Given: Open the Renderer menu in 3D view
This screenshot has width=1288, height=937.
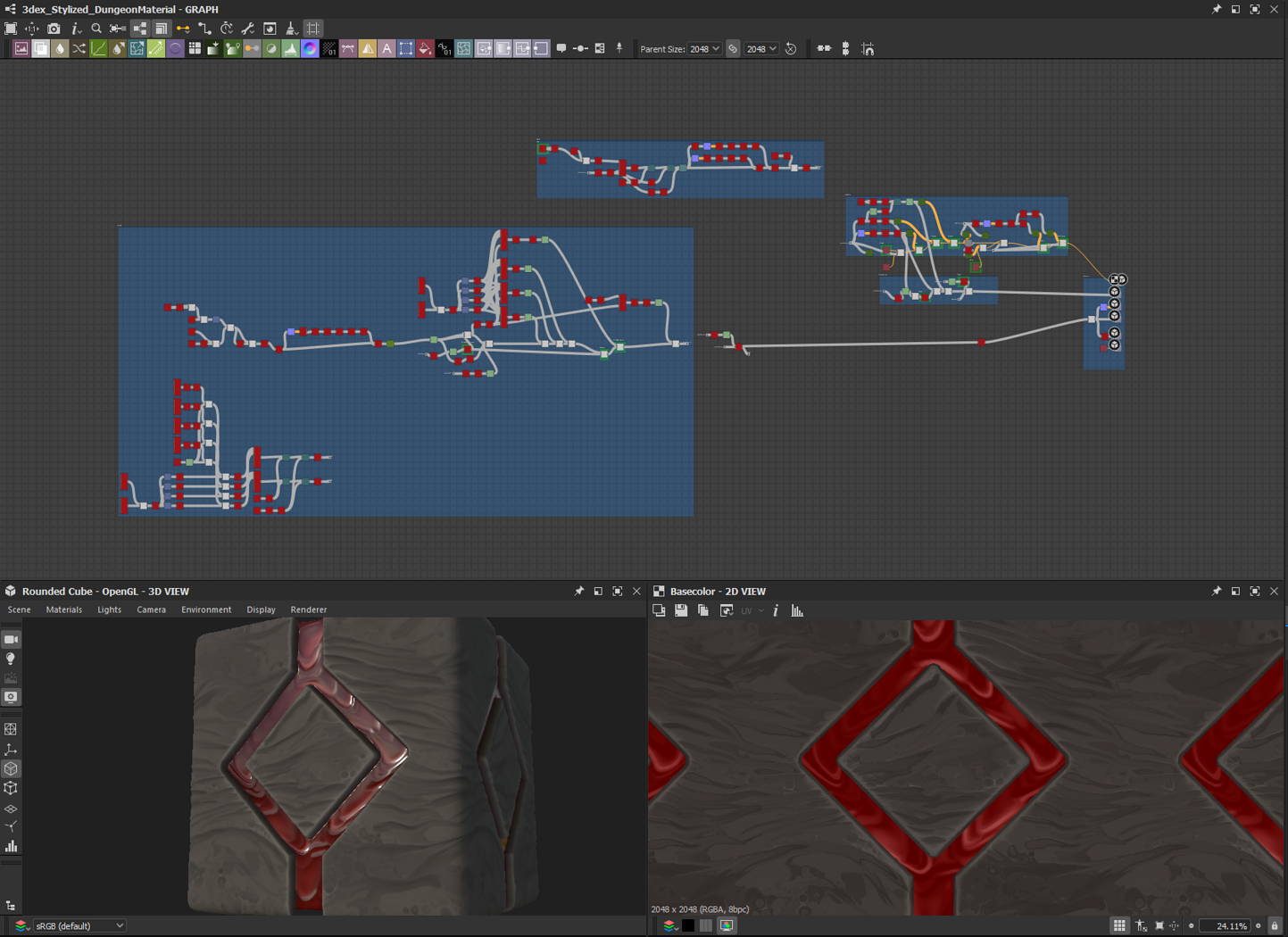Looking at the screenshot, I should (x=309, y=609).
